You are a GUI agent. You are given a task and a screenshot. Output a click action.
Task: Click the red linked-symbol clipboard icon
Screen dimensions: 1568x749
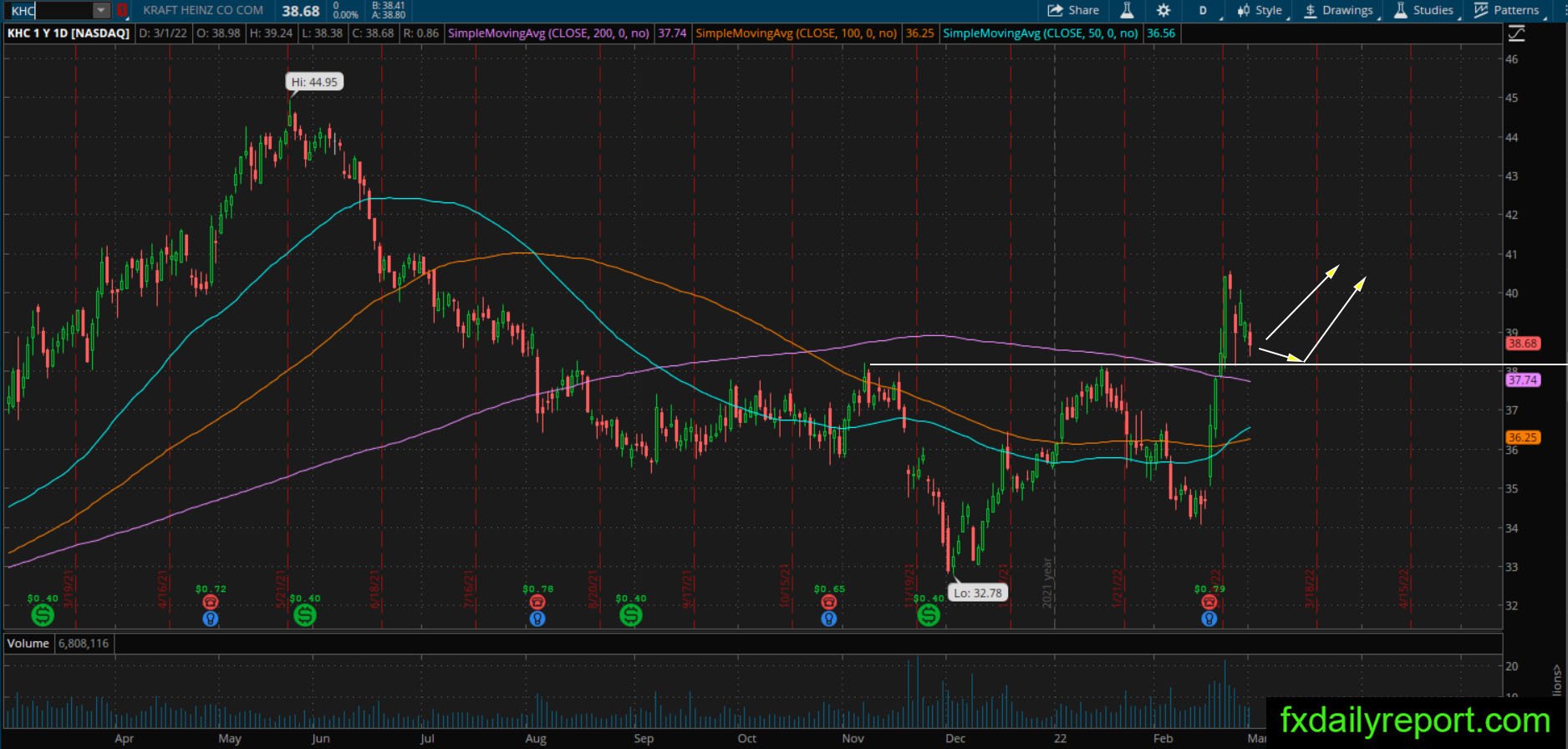(122, 11)
